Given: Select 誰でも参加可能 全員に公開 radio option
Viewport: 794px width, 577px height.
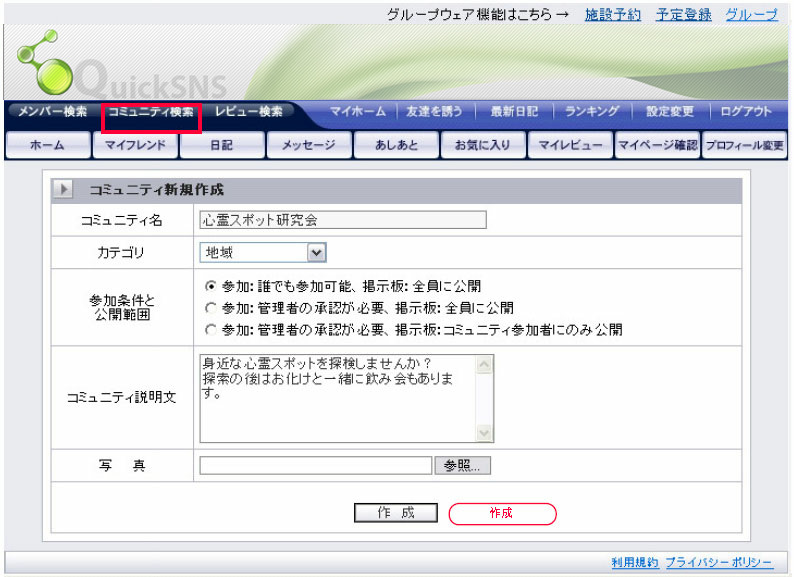Looking at the screenshot, I should [210, 286].
